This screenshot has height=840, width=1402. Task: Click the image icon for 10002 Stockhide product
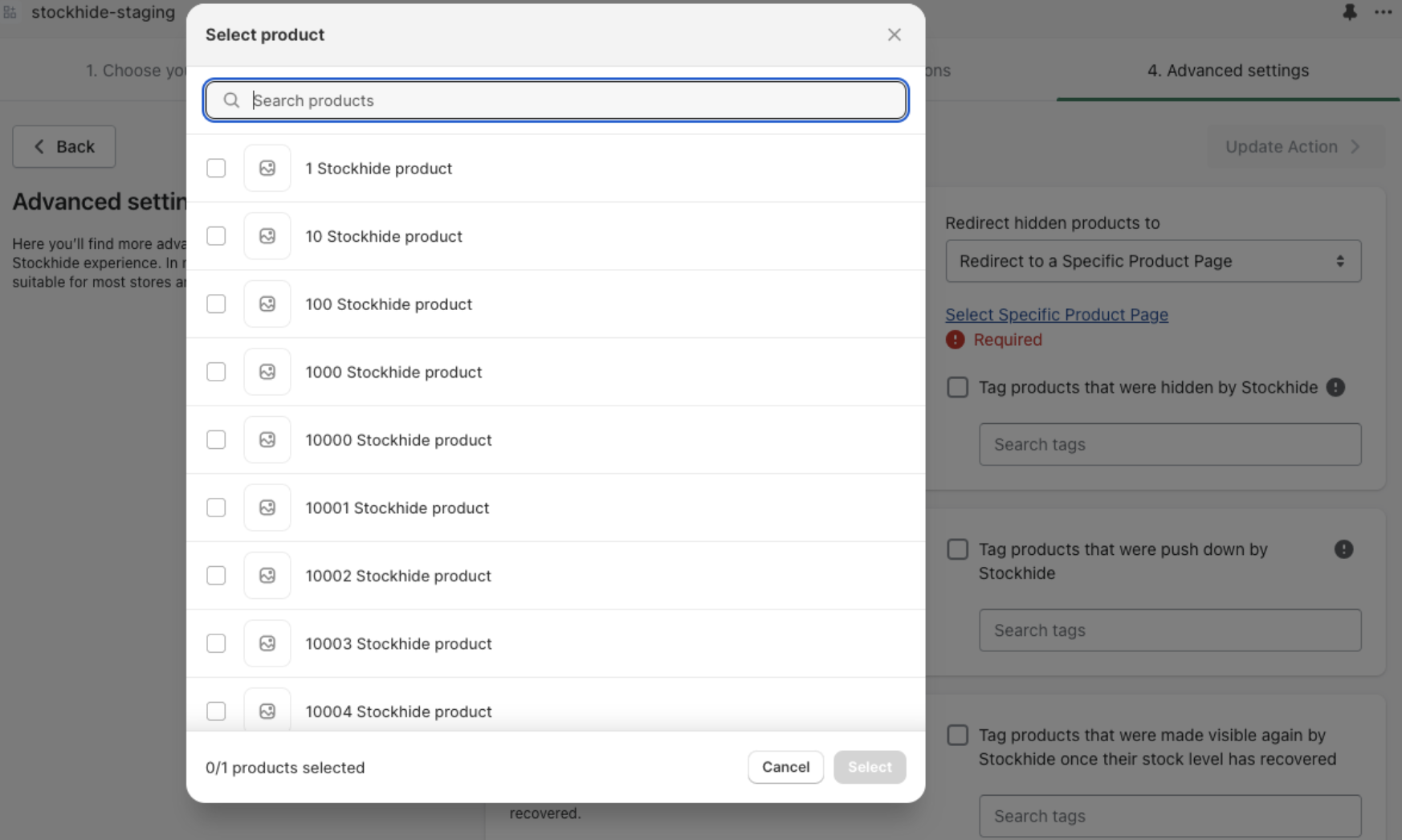[x=267, y=576]
